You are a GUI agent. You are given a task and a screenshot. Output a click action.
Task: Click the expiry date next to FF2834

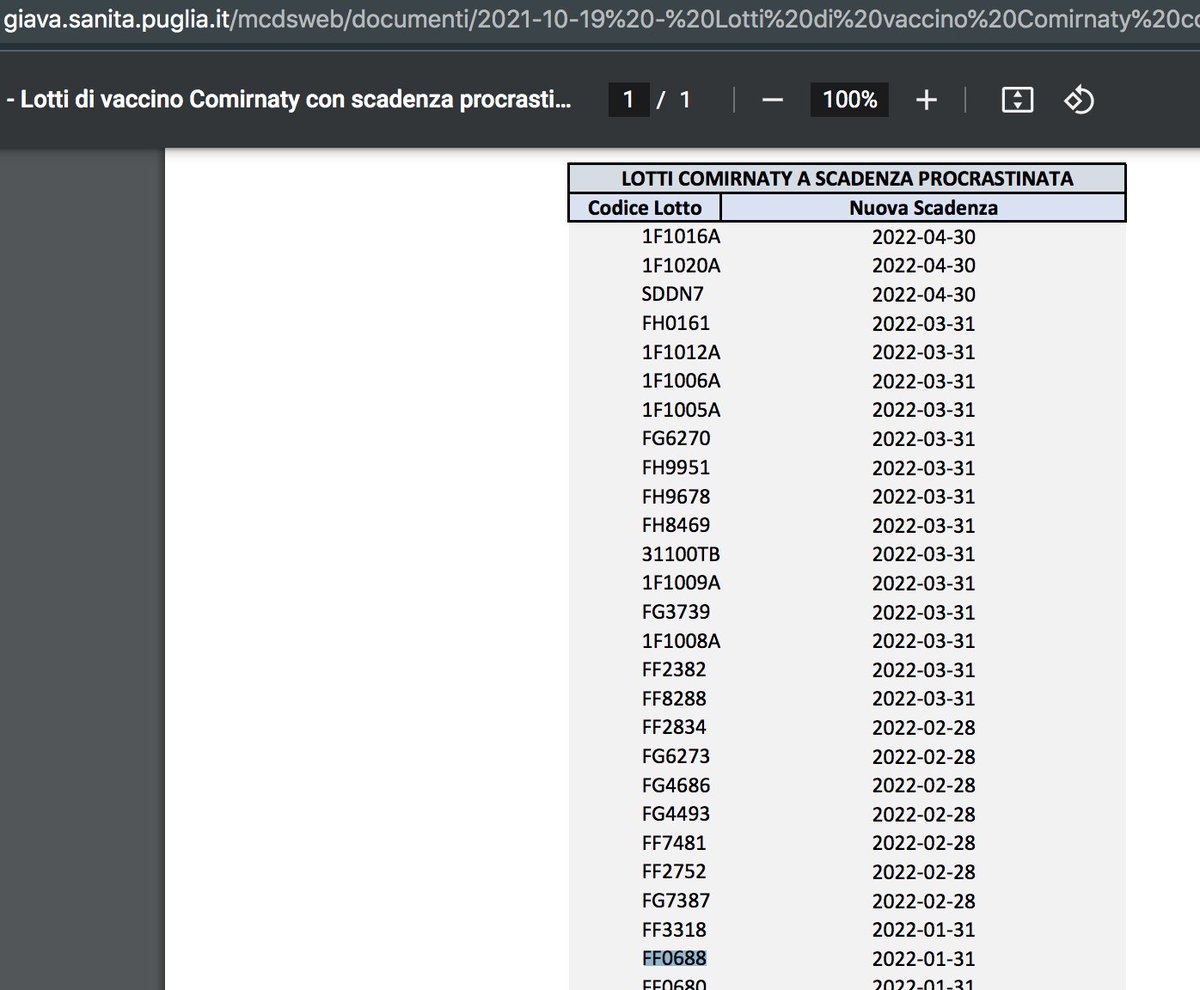pyautogui.click(x=923, y=728)
